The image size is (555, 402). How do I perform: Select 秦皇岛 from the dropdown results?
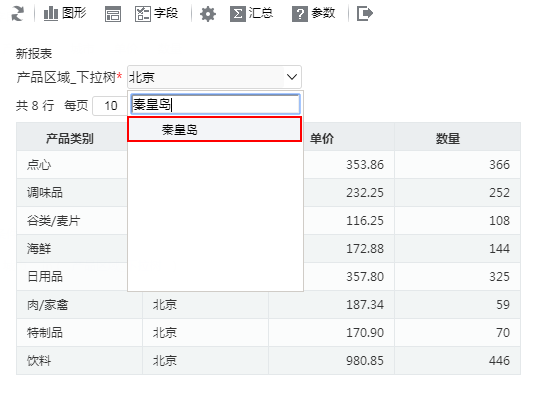(x=214, y=130)
